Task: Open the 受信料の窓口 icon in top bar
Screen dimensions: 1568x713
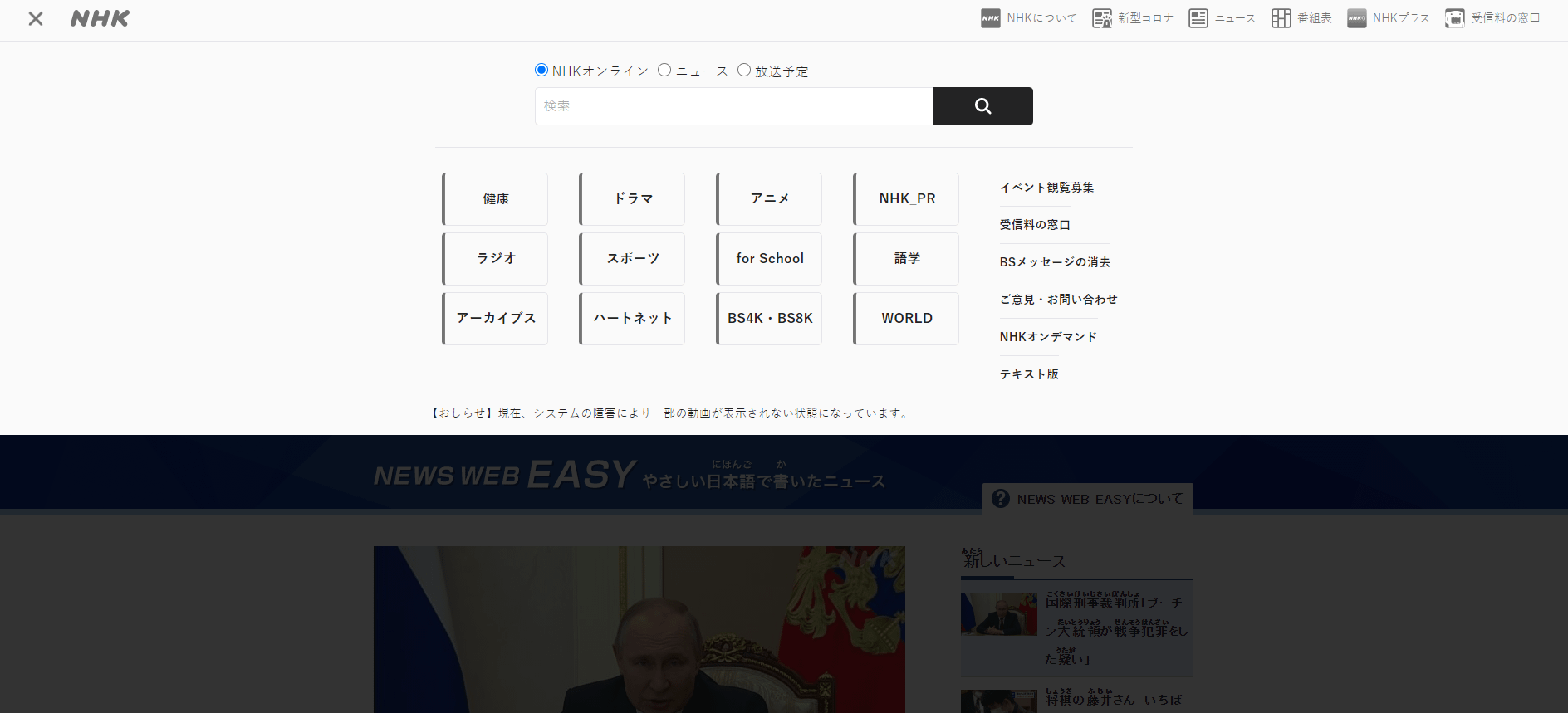Action: 1455,18
